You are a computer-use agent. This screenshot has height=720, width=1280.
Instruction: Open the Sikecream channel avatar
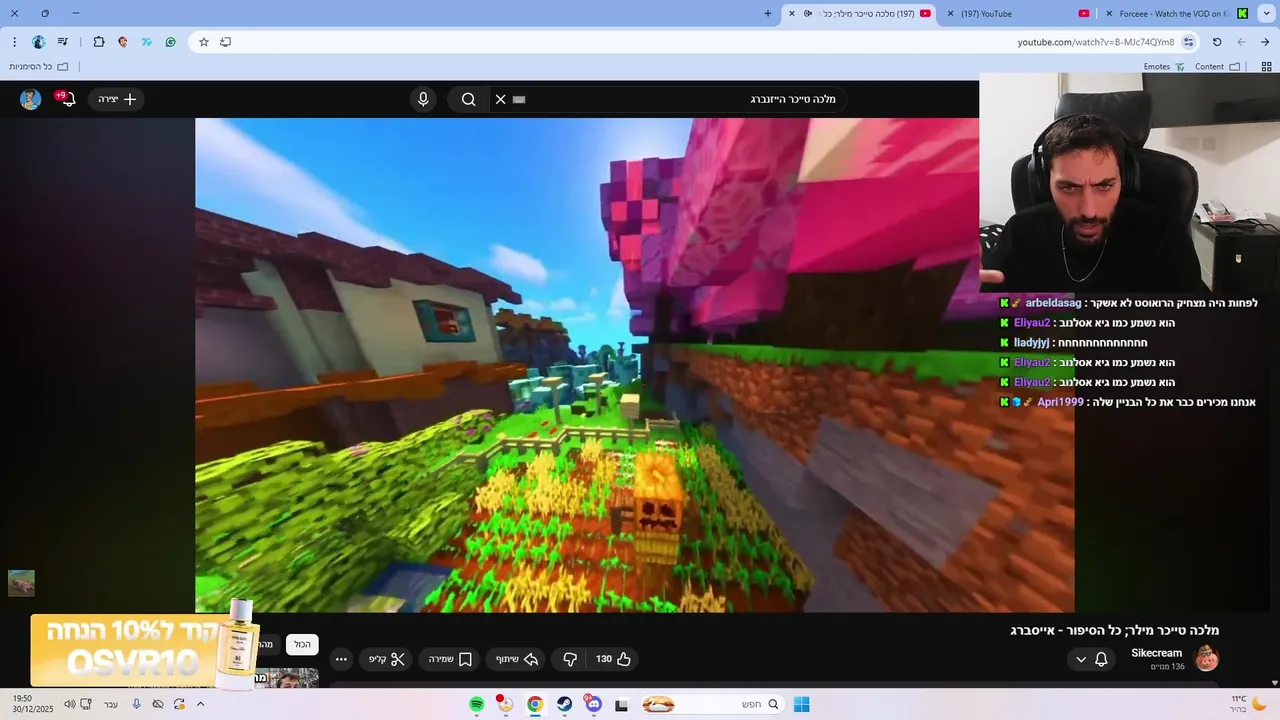(x=1206, y=658)
